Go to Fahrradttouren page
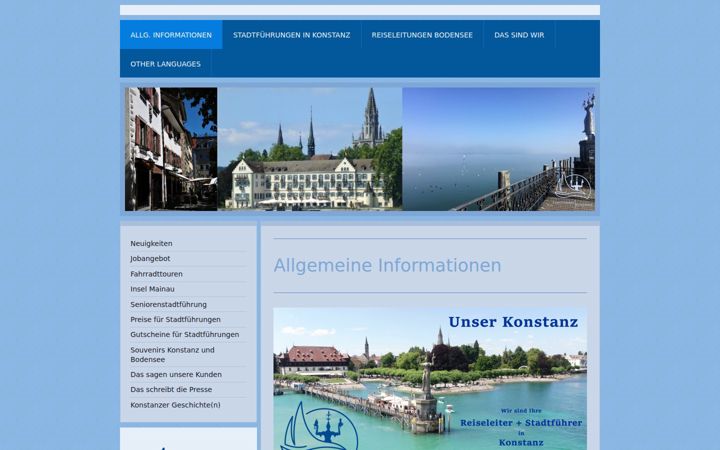720x450 pixels. click(x=156, y=274)
